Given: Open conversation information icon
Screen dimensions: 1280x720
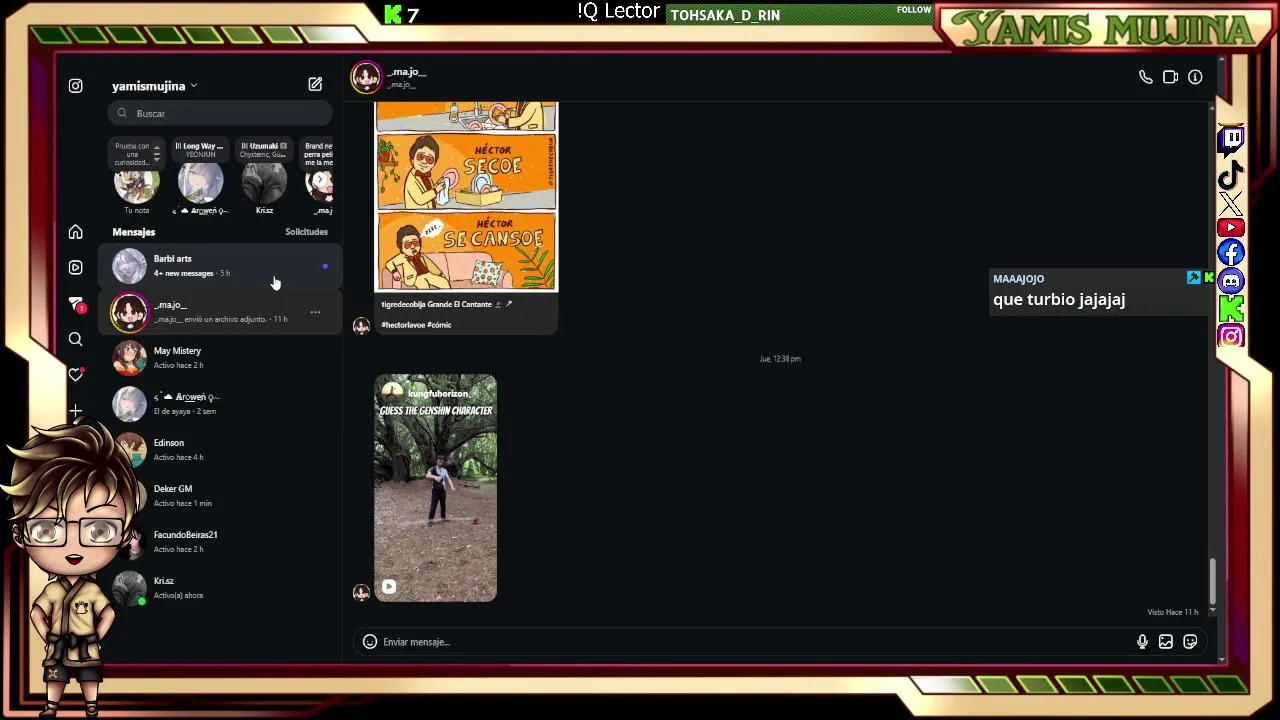Looking at the screenshot, I should (x=1195, y=77).
